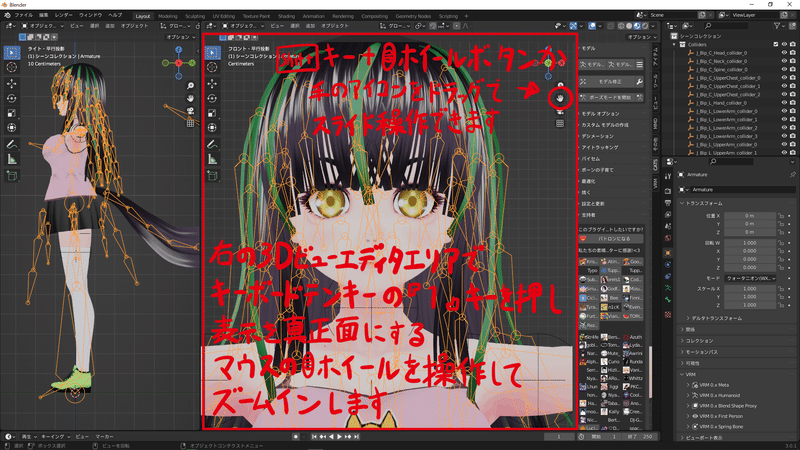The width and height of the screenshot is (800, 450).
Task: Open the orange Object properties tab
Action: (x=668, y=253)
